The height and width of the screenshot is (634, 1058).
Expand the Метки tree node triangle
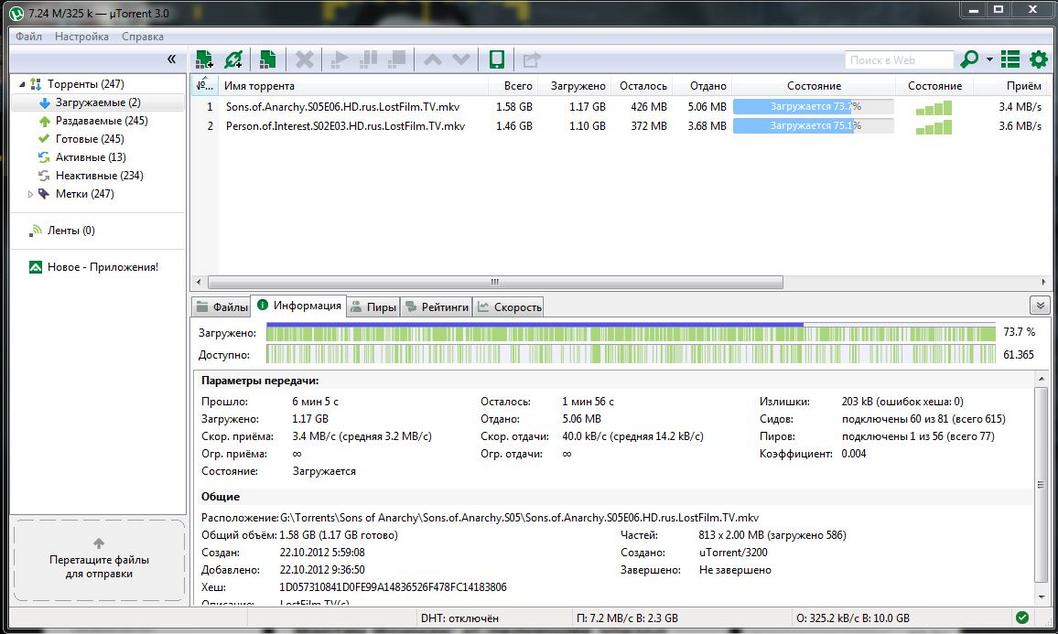30,194
